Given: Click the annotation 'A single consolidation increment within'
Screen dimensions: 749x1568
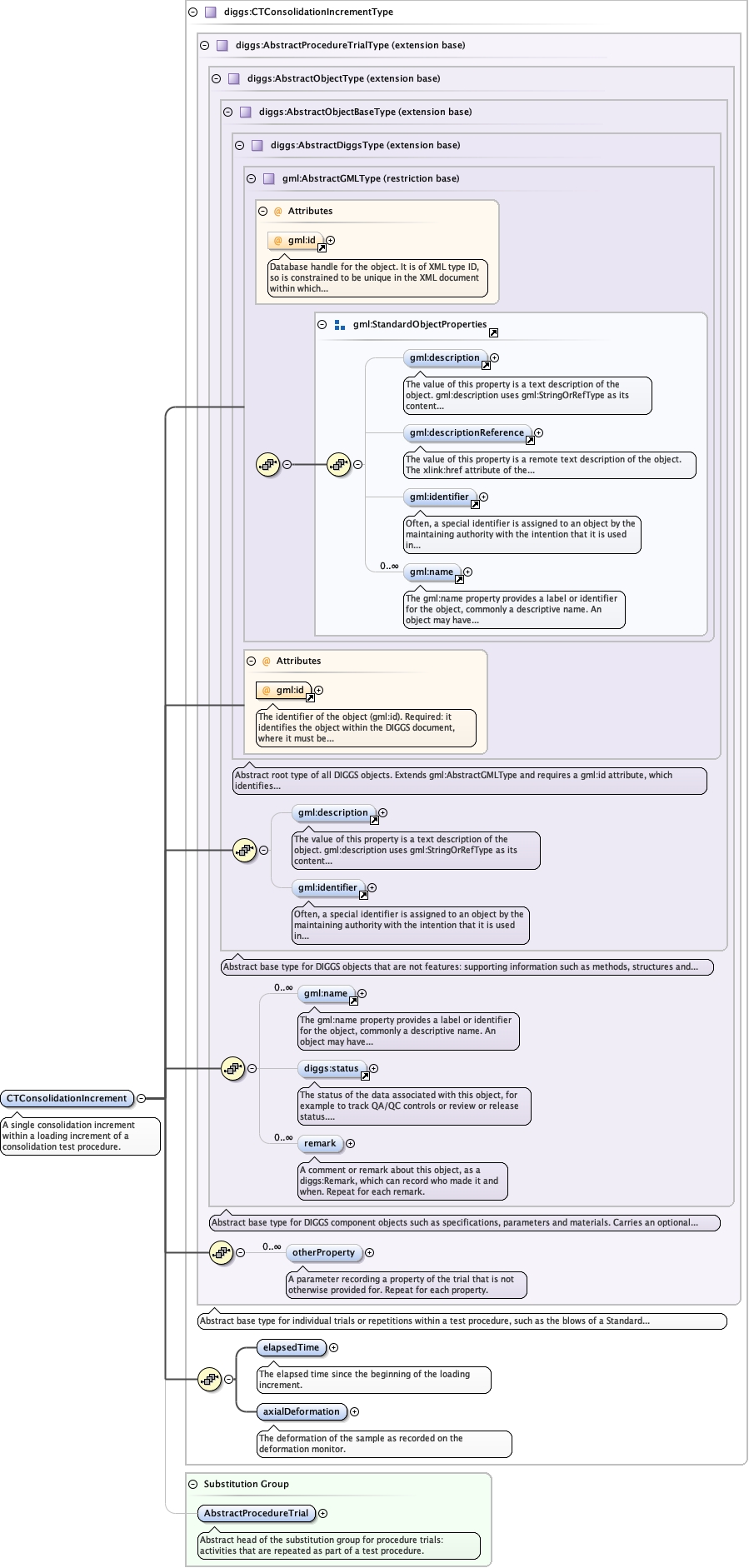Looking at the screenshot, I should [x=80, y=1136].
